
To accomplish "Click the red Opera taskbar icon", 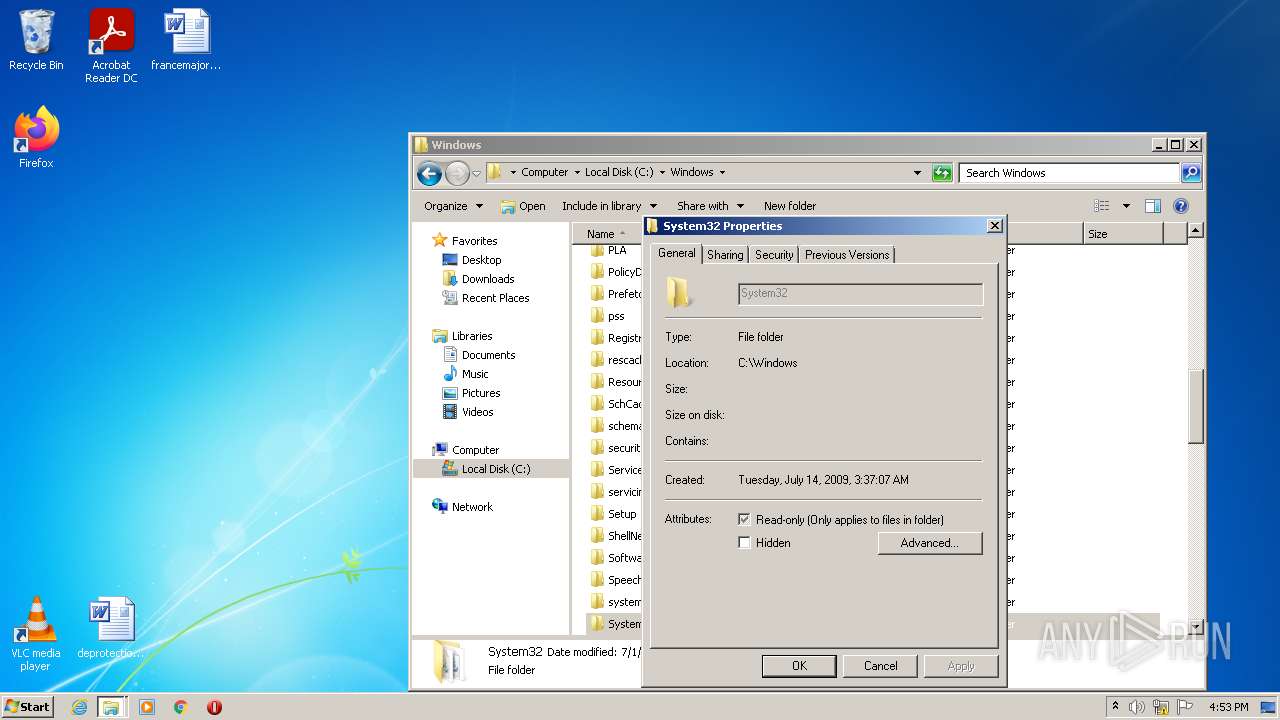I will click(214, 707).
